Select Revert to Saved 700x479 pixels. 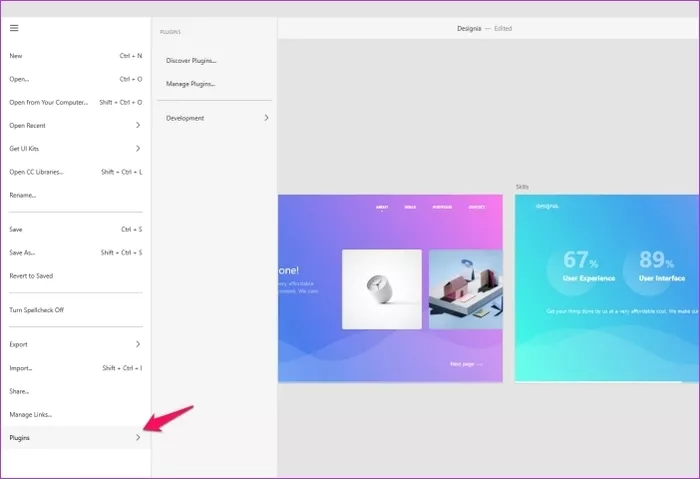[31, 275]
